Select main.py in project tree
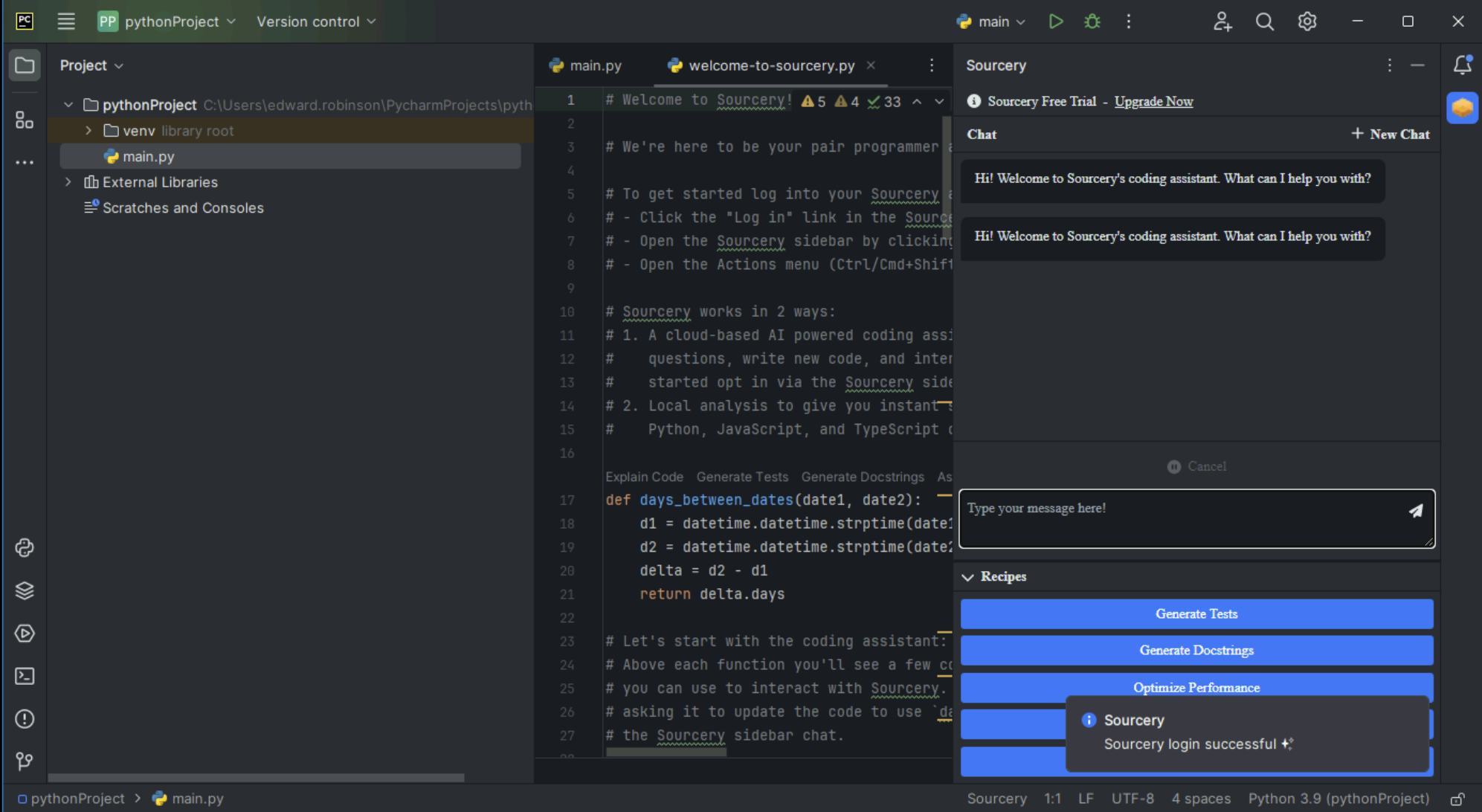Screen dimensions: 1482x812 (290, 156)
